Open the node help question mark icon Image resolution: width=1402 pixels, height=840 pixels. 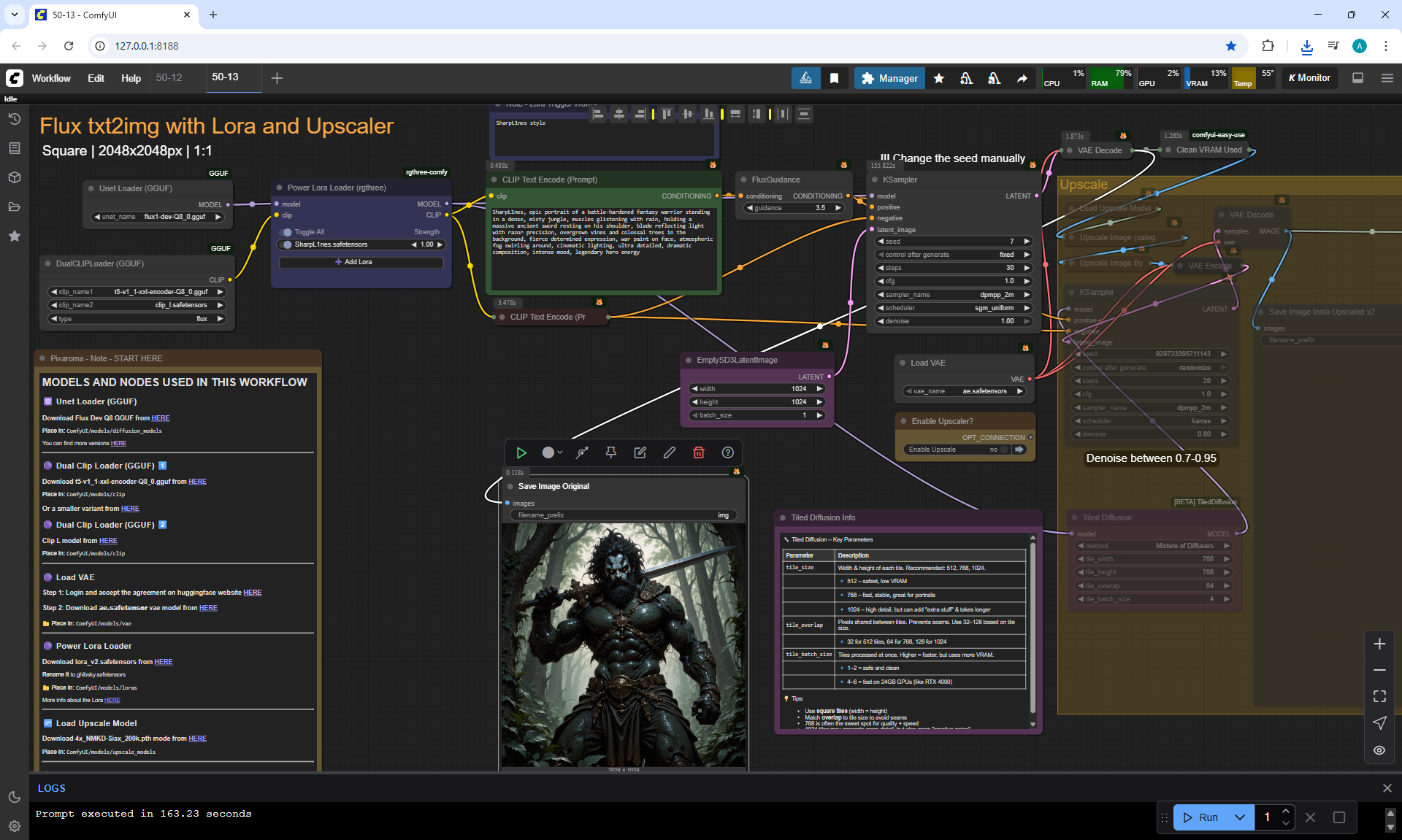click(728, 453)
